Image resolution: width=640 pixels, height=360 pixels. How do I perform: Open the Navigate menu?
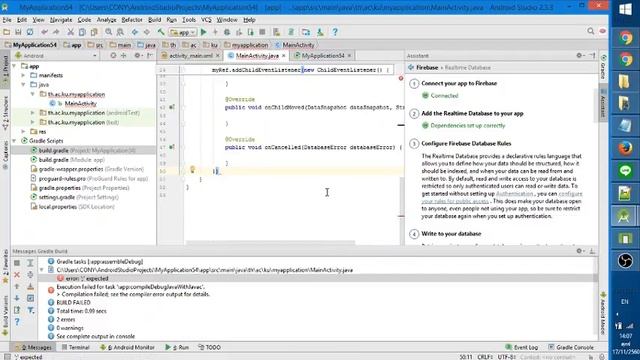pyautogui.click(x=61, y=20)
